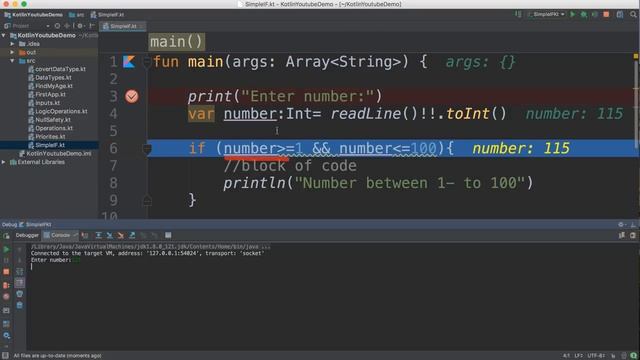Pause program in Debug panel
This screenshot has height=360, width=640.
click(6, 260)
